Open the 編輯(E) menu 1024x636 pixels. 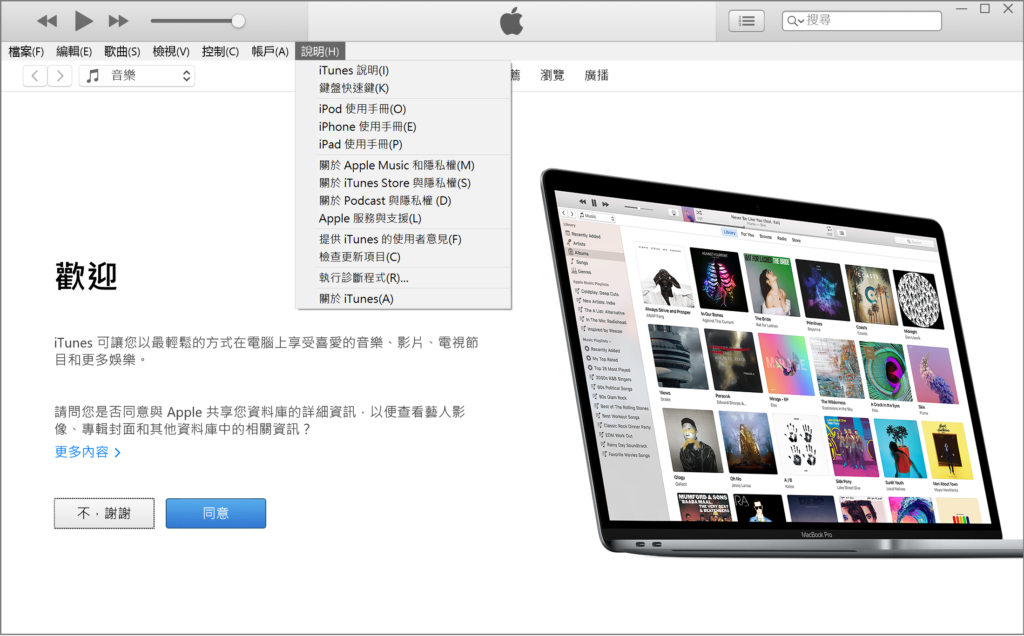pos(74,52)
